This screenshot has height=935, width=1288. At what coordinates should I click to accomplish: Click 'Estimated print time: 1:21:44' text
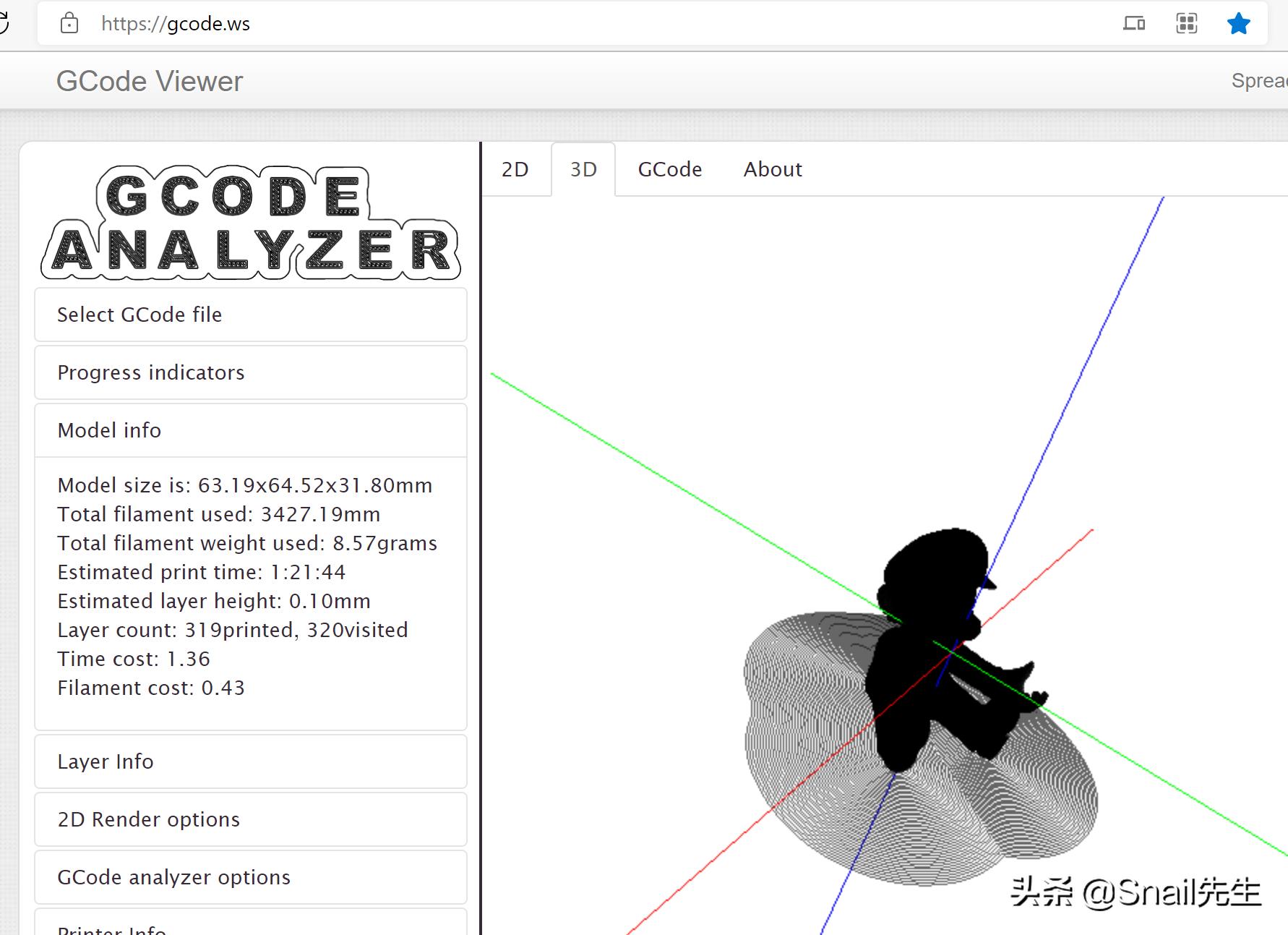202,572
